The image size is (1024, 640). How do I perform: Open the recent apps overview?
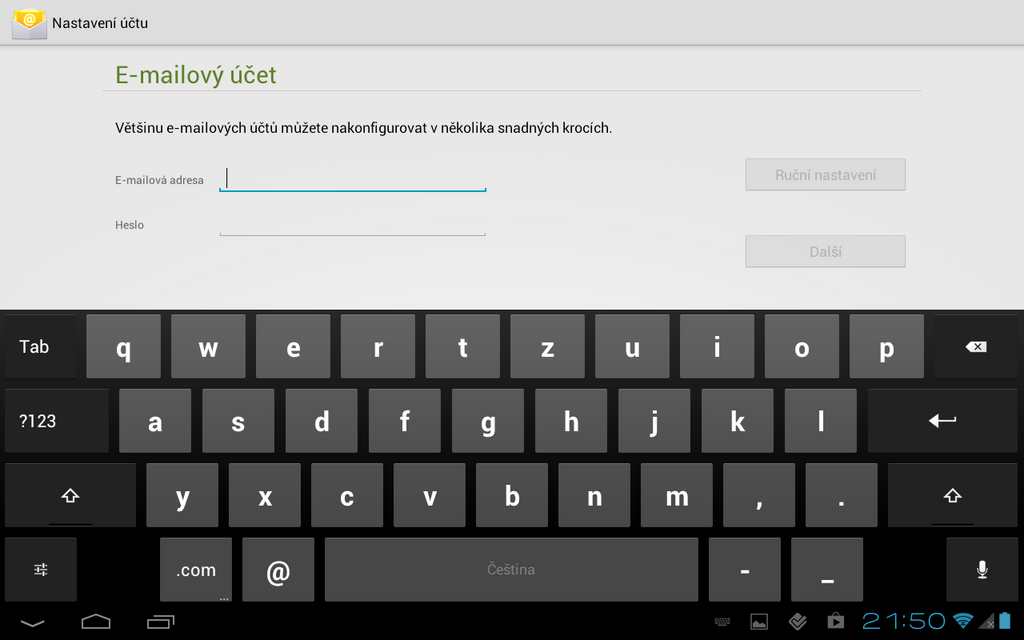pos(160,622)
